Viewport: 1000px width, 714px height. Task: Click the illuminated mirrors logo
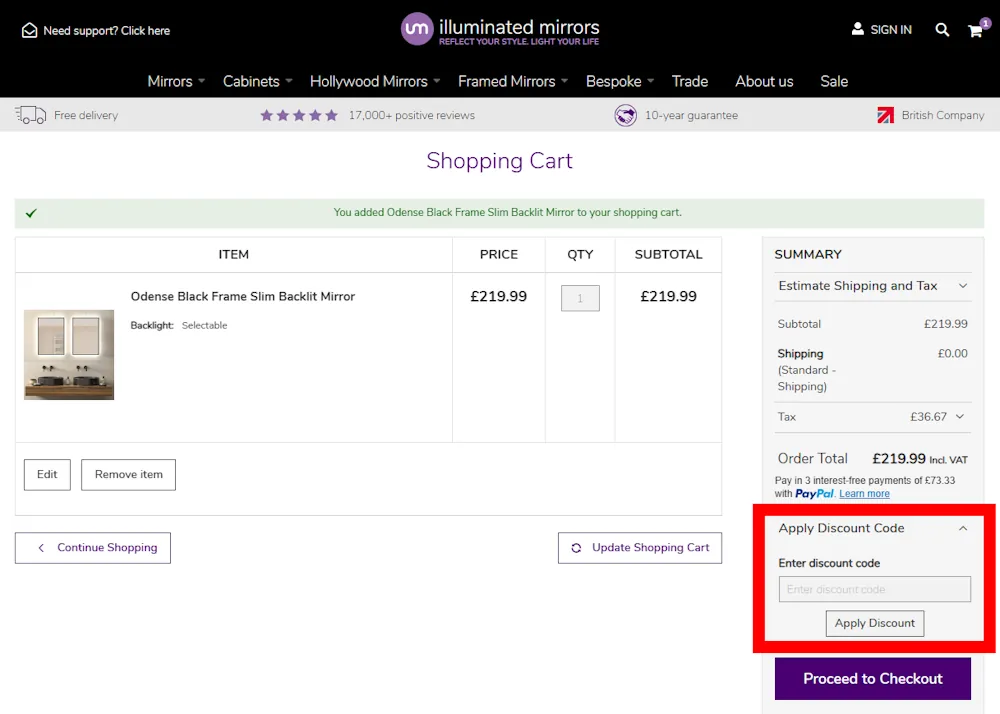coord(500,28)
